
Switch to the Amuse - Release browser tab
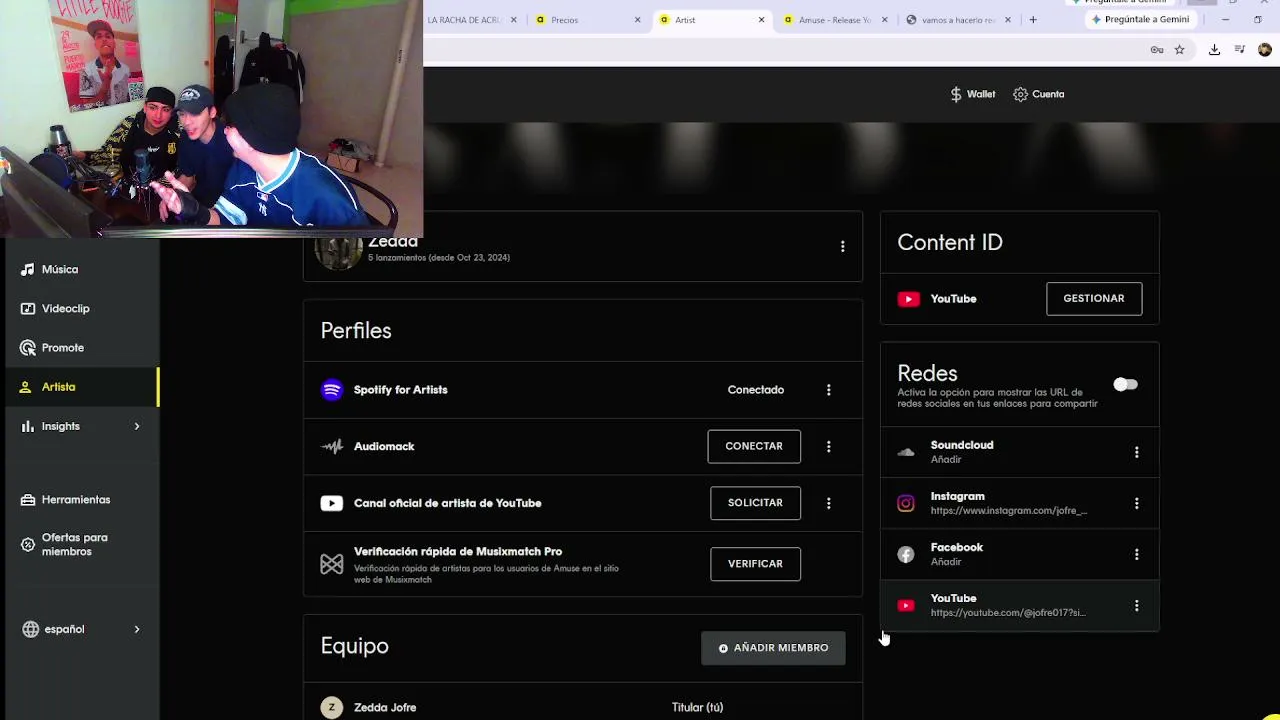pos(834,20)
